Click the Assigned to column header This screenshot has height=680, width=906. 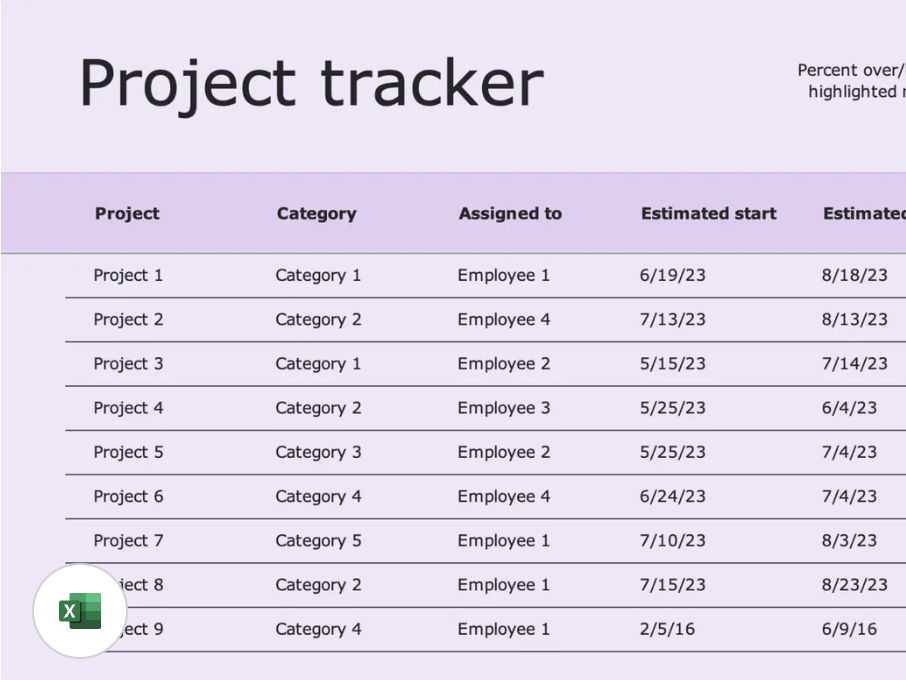pos(510,213)
